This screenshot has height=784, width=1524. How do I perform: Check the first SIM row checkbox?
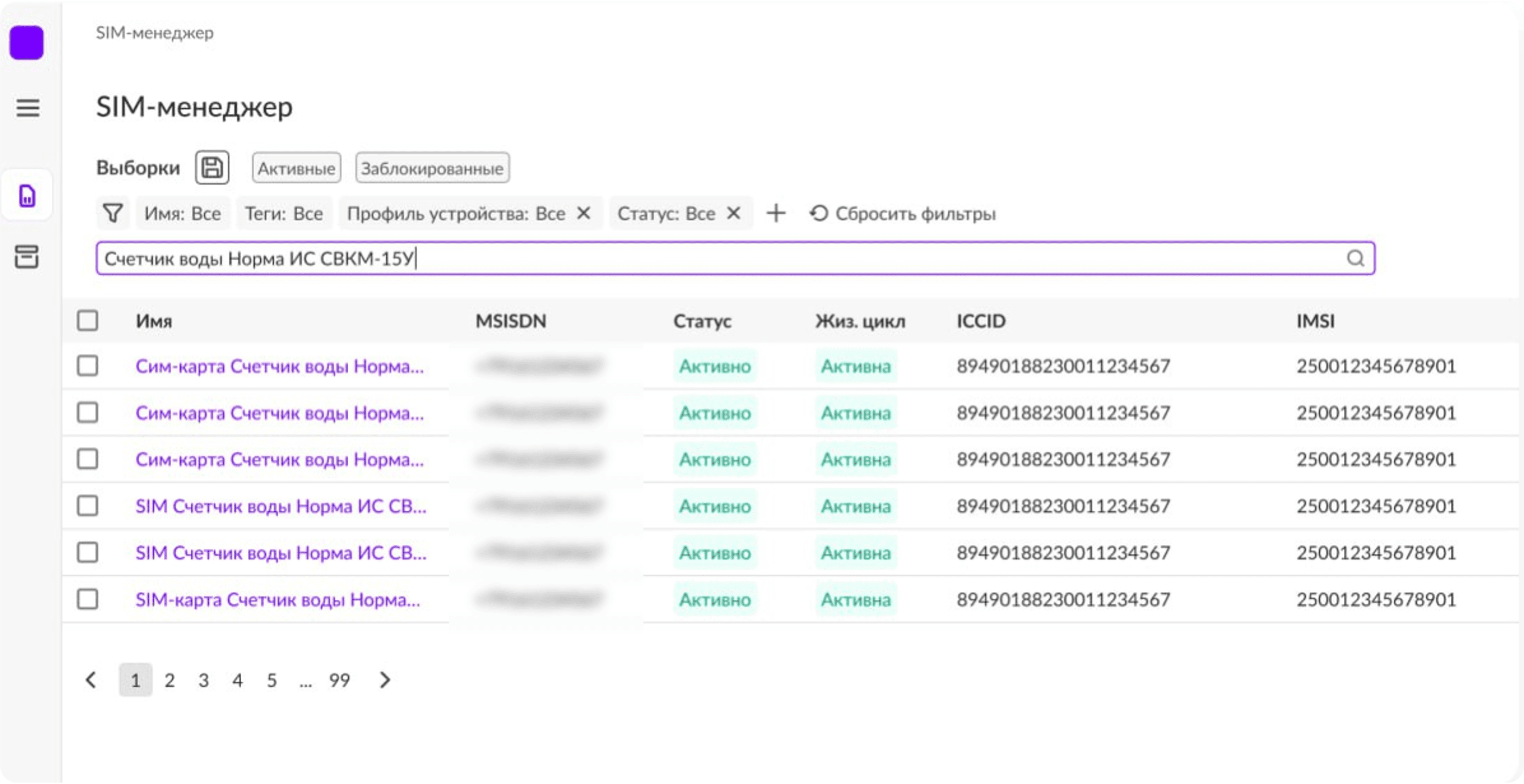[88, 366]
